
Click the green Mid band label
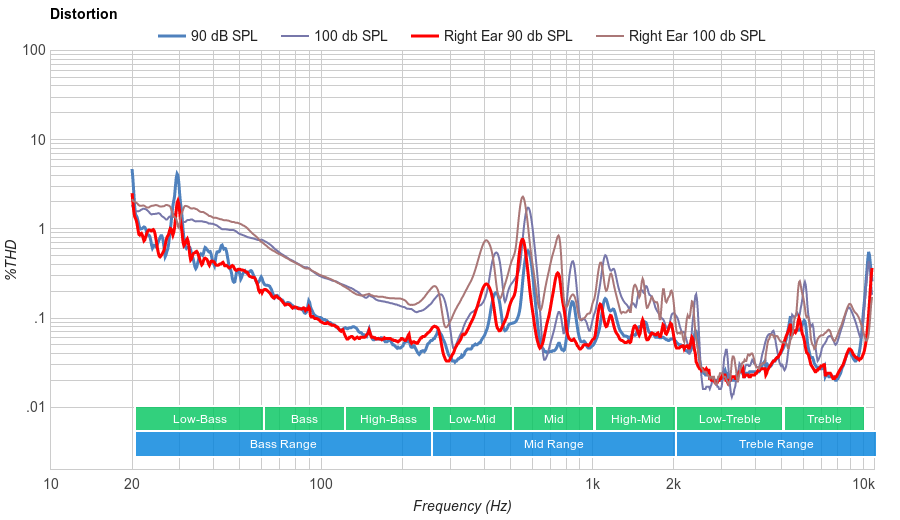[x=553, y=419]
